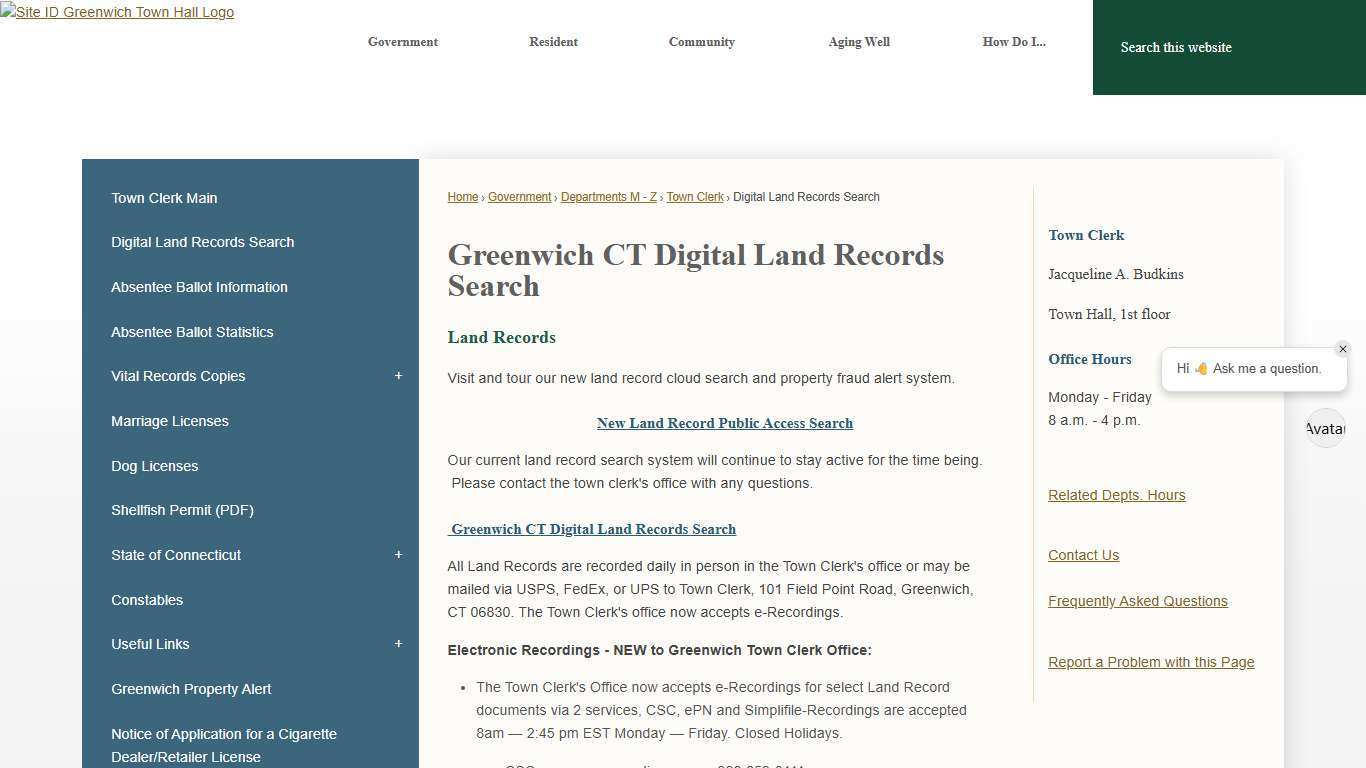Dismiss the 'Ask me a question' chat bubble

(1343, 349)
